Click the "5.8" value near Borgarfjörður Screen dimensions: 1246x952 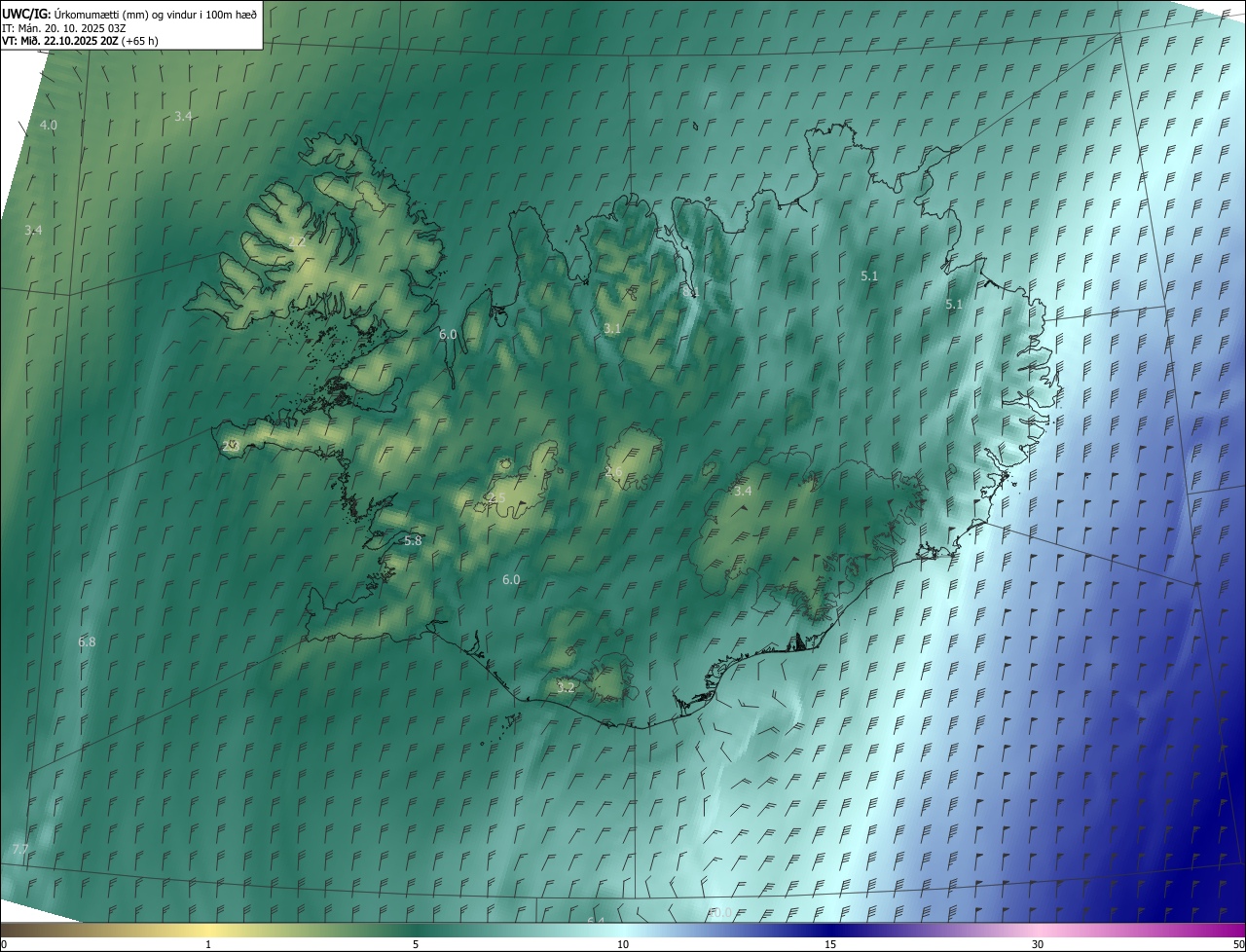point(413,540)
